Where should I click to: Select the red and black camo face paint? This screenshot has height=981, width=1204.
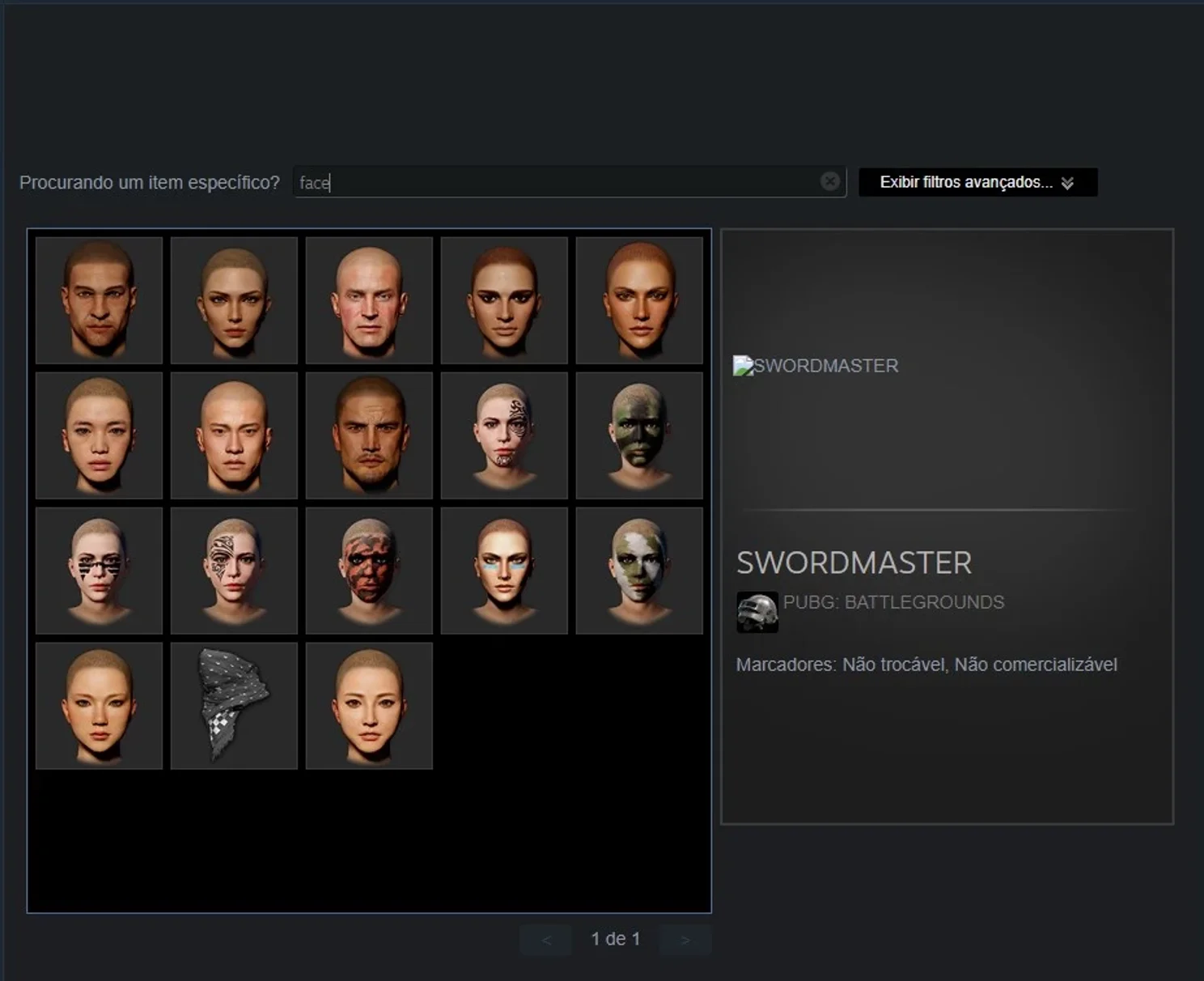369,571
